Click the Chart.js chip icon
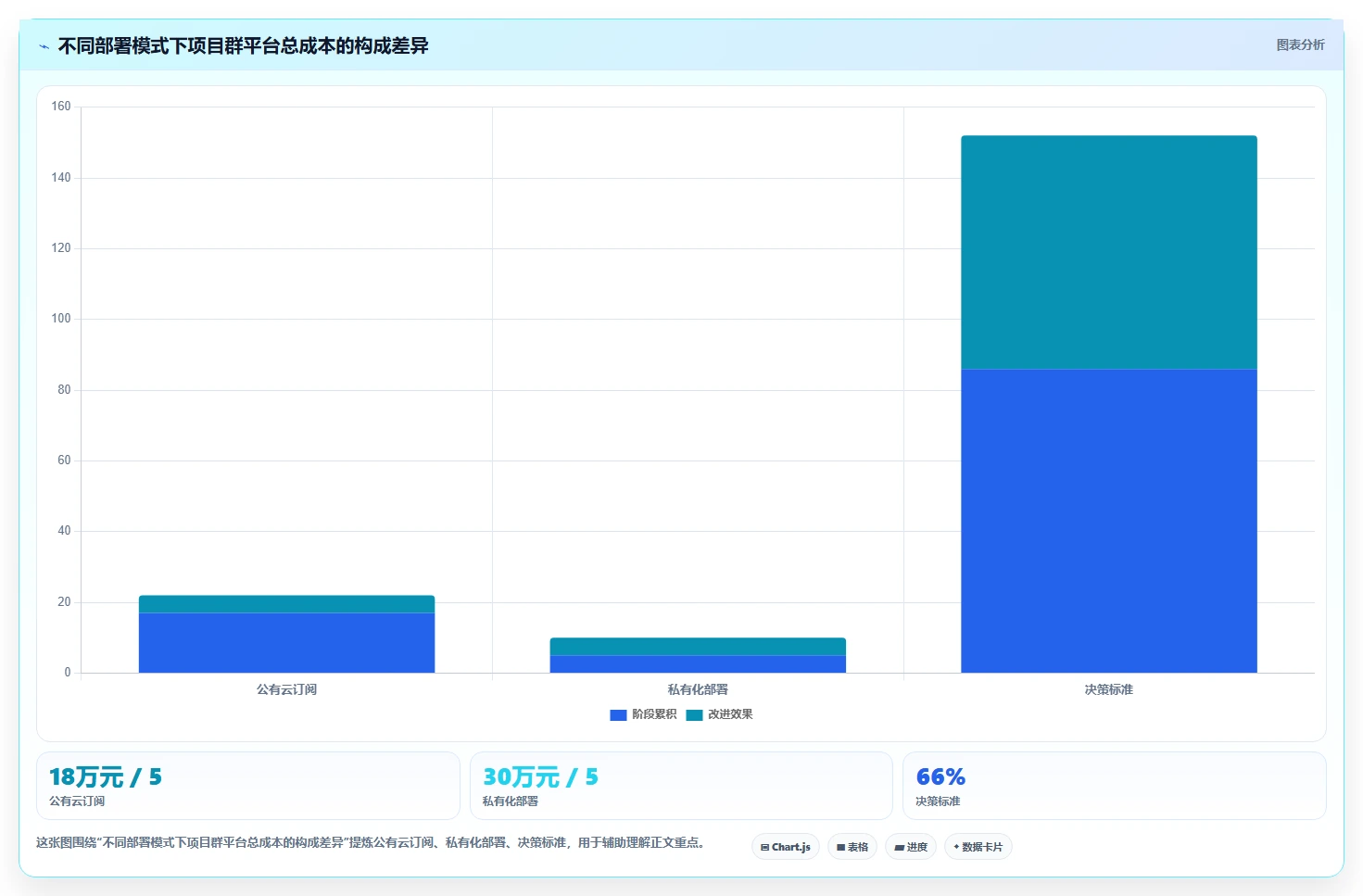 [764, 847]
